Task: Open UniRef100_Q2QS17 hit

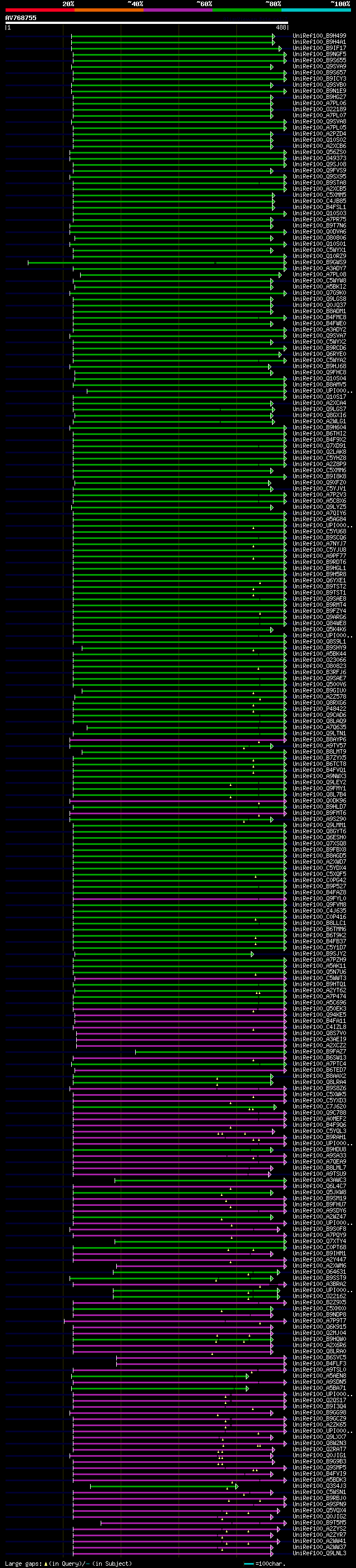Action: [319, 1400]
